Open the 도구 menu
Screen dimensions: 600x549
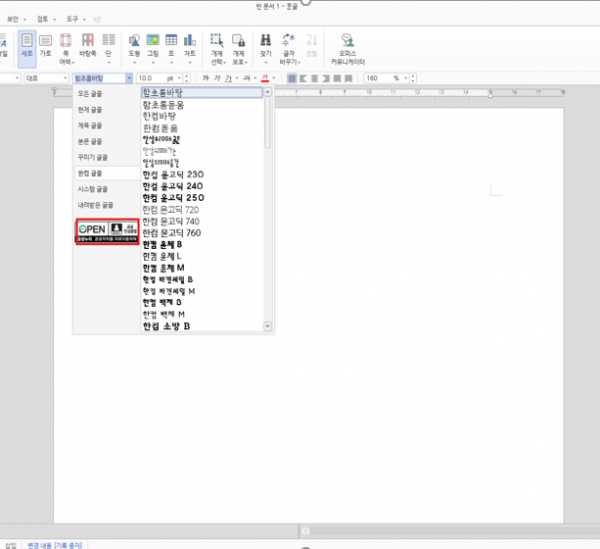click(x=76, y=19)
